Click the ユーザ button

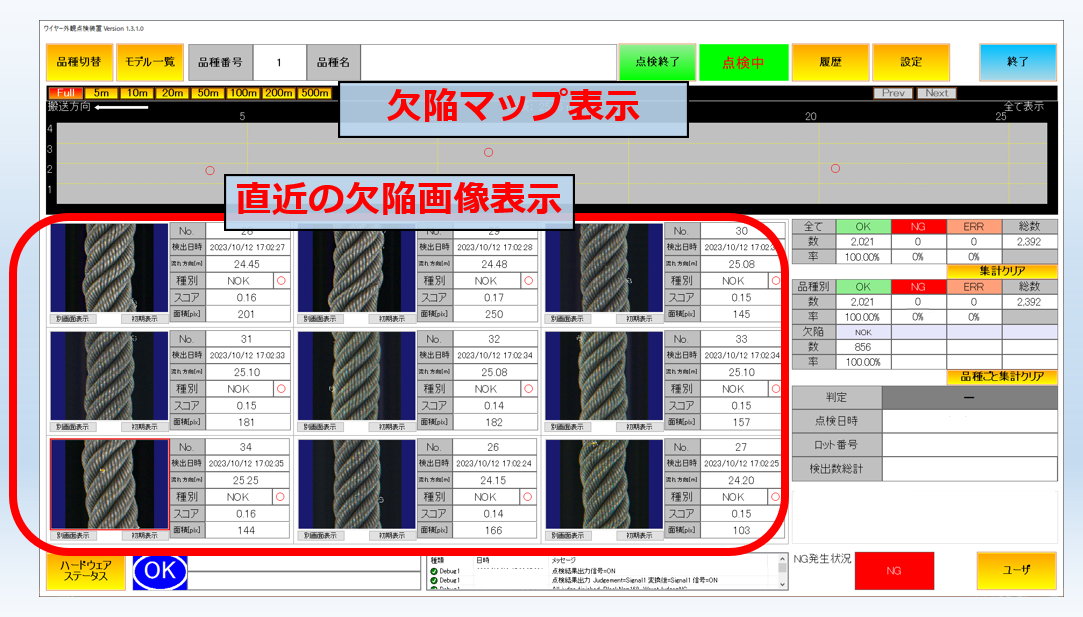tap(1016, 571)
